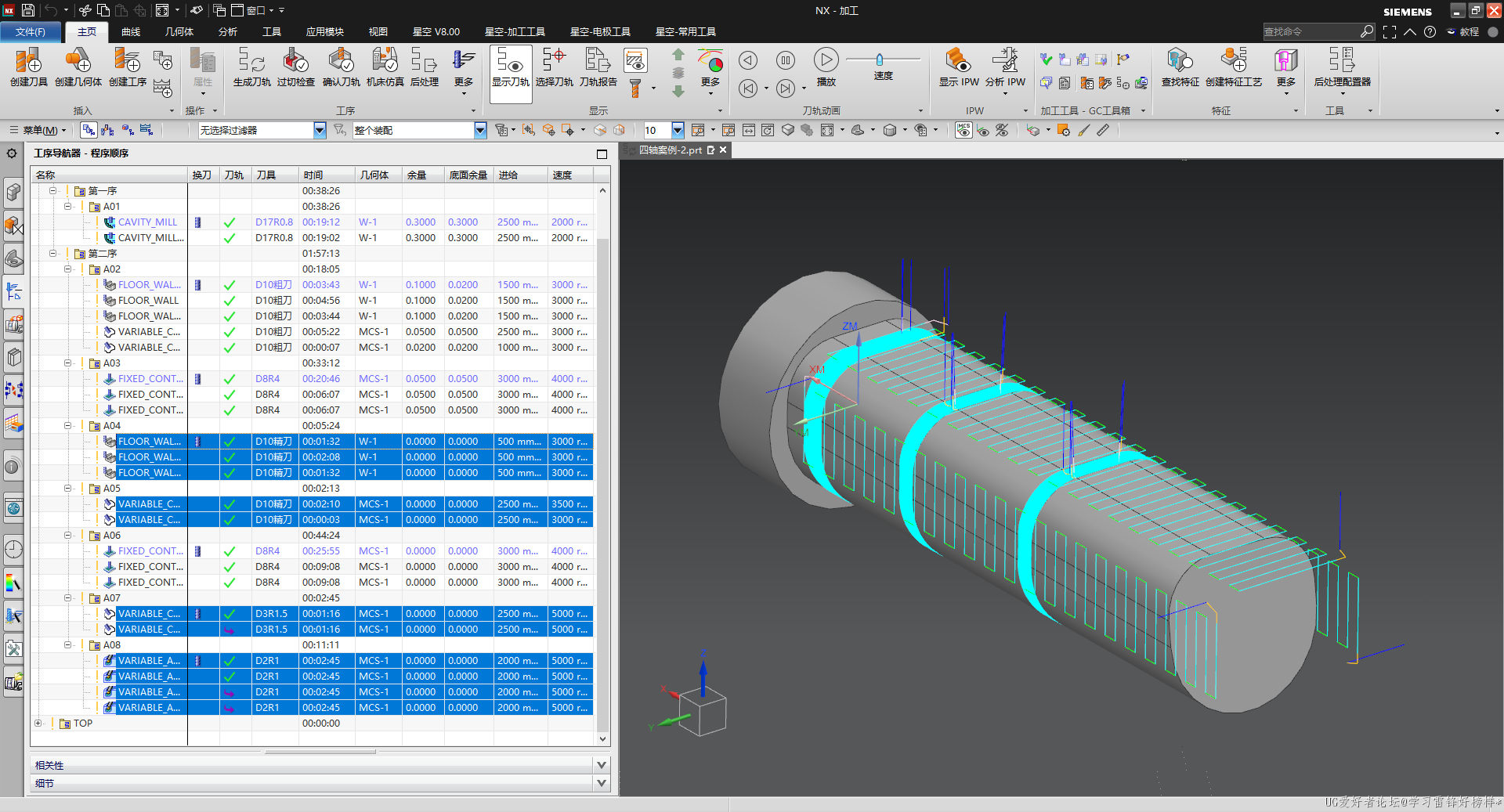
Task: Open the 菜单(M) dropdown menu
Action: pyautogui.click(x=39, y=130)
